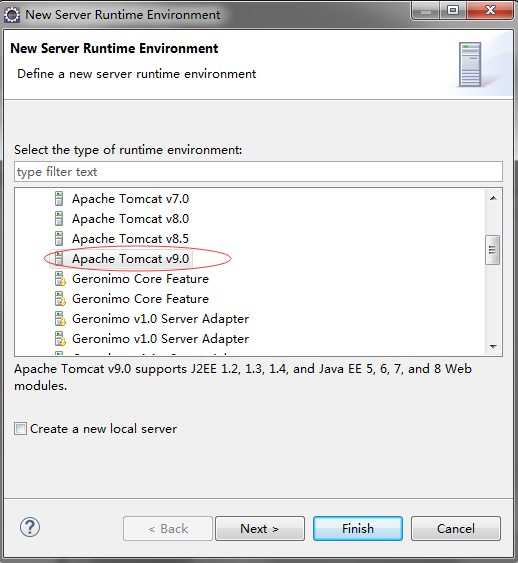Select Apache Tomcat v8.5 runtime
518x563 pixels.
coord(130,239)
